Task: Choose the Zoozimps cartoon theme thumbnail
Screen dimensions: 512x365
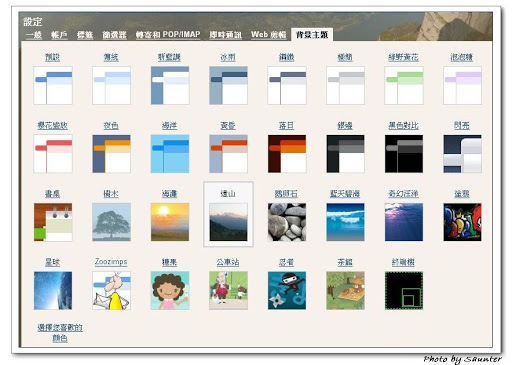Action: 111,291
